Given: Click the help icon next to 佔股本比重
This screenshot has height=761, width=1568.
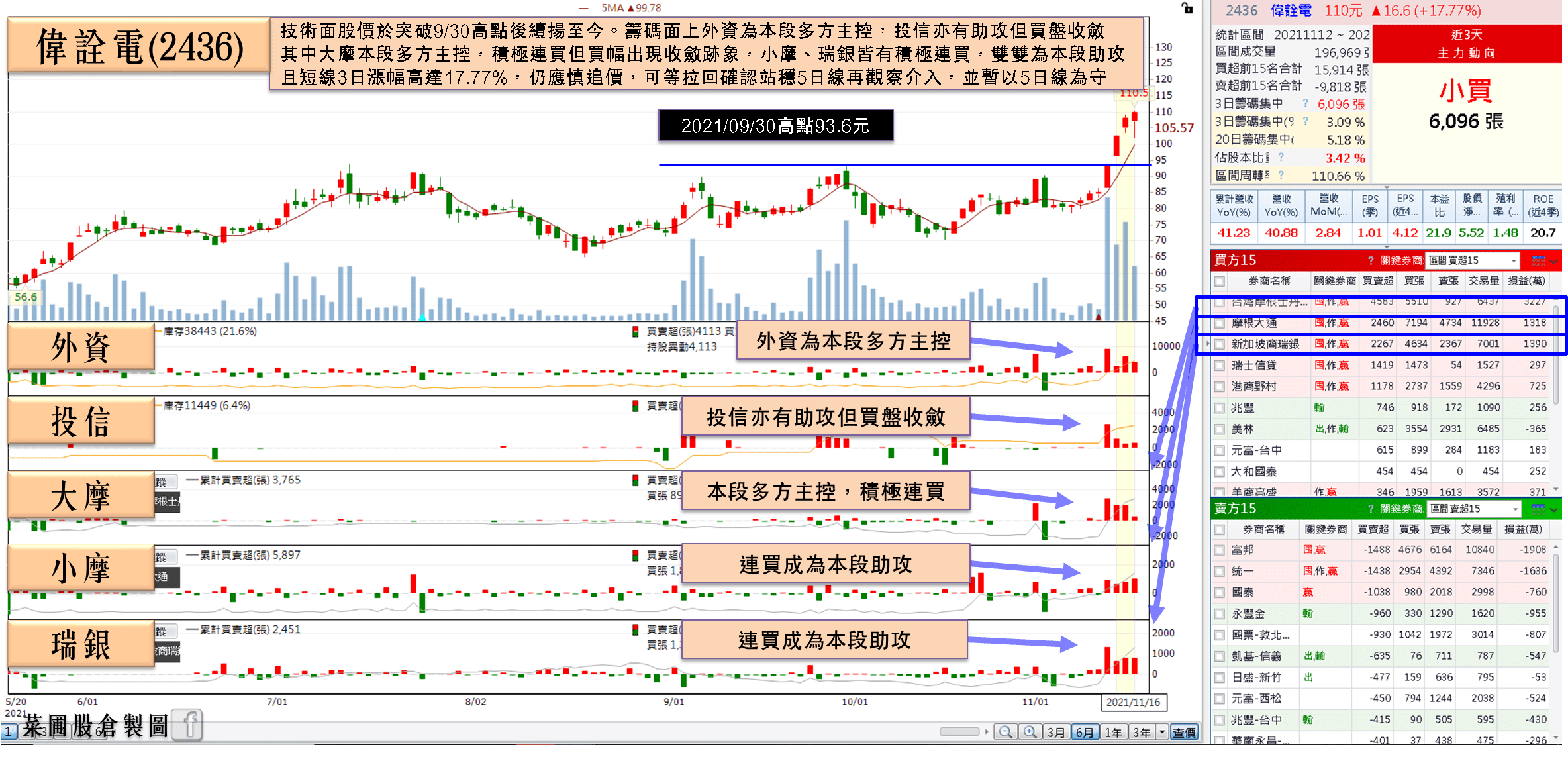Looking at the screenshot, I should [1281, 158].
